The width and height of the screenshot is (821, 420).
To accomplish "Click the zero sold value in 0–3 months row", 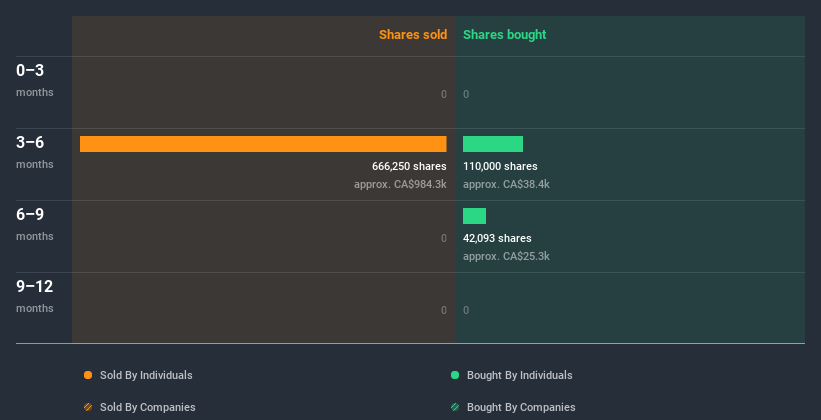I will (443, 94).
